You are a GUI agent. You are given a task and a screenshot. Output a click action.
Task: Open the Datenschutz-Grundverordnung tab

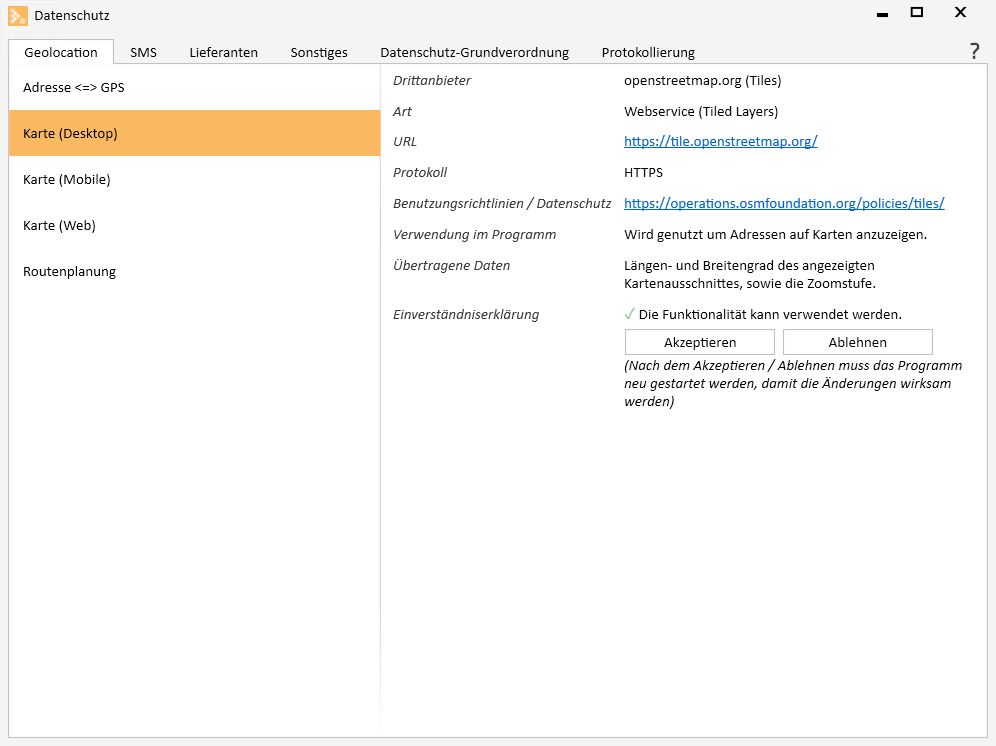(474, 52)
